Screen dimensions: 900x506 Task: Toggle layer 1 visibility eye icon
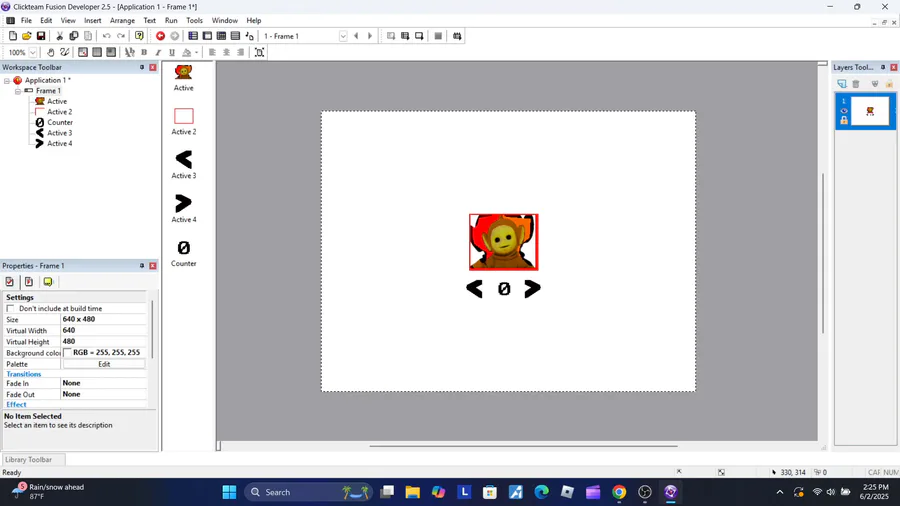(844, 111)
